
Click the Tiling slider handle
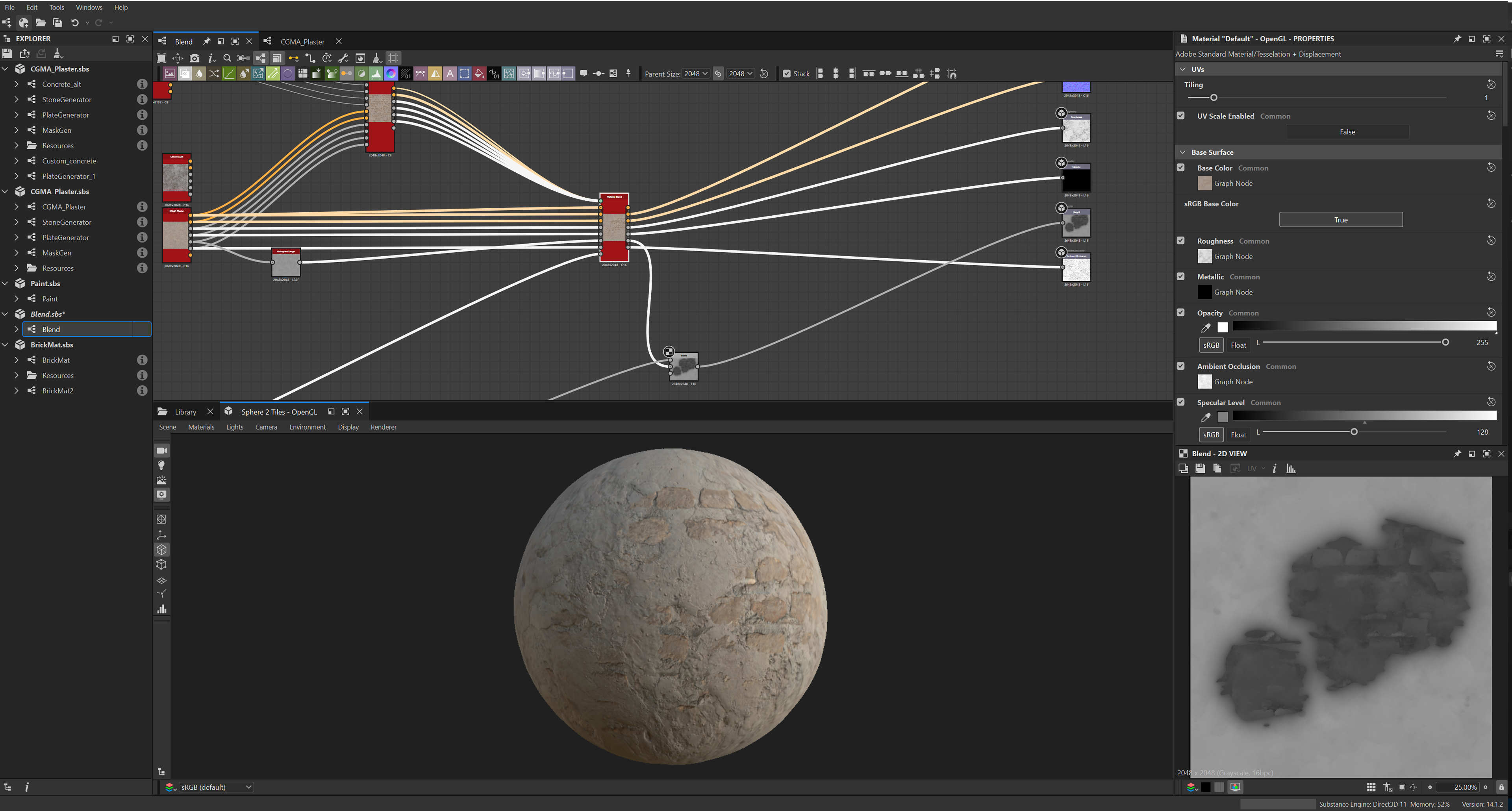pyautogui.click(x=1214, y=97)
